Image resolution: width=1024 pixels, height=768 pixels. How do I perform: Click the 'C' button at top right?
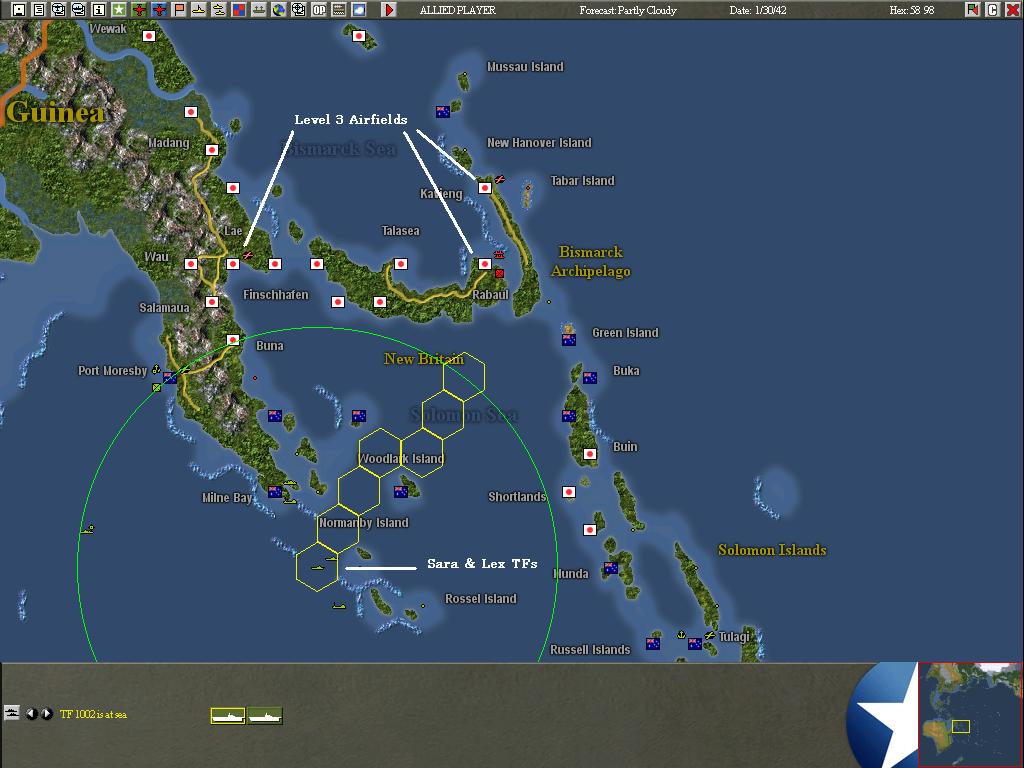(993, 10)
